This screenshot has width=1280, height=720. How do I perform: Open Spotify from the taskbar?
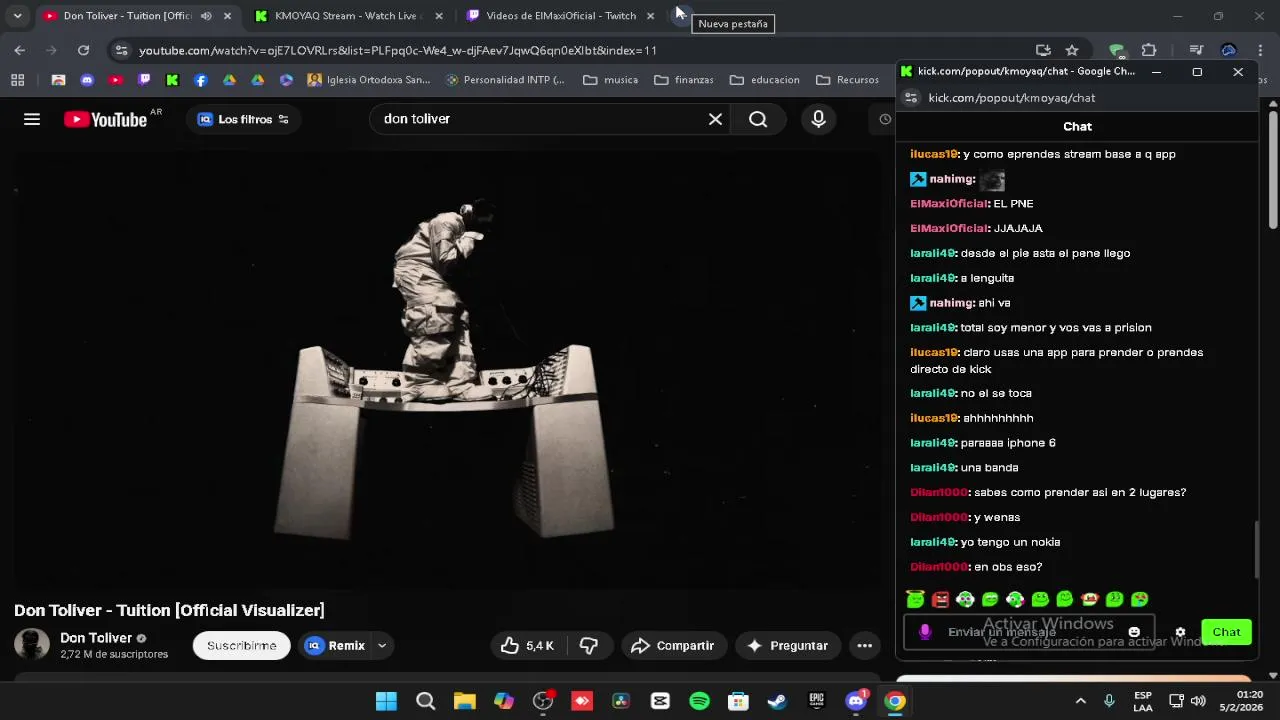click(x=699, y=701)
